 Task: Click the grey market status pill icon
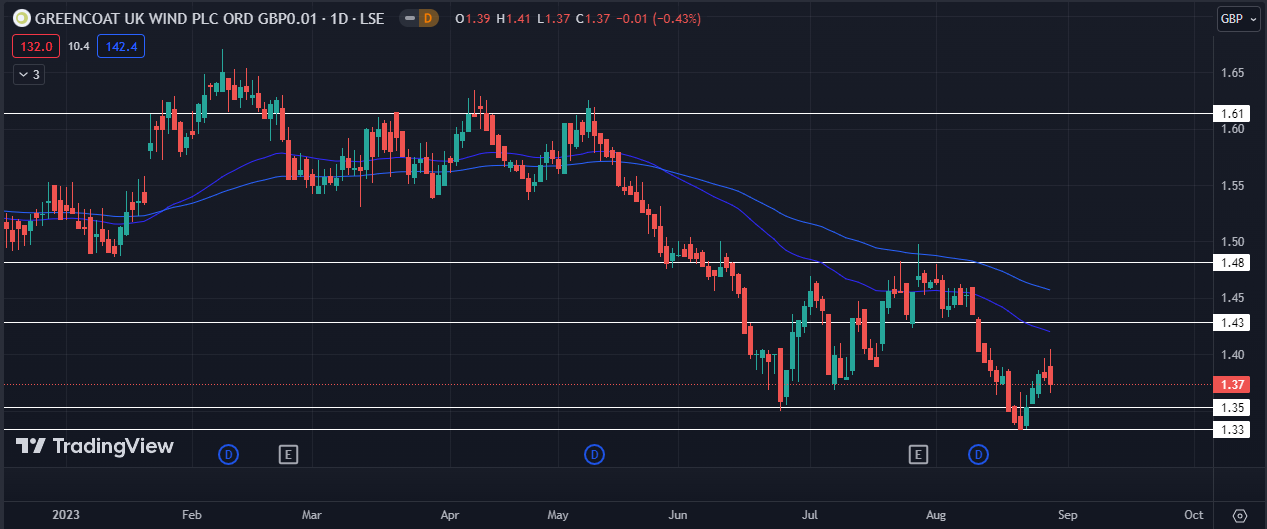(409, 18)
